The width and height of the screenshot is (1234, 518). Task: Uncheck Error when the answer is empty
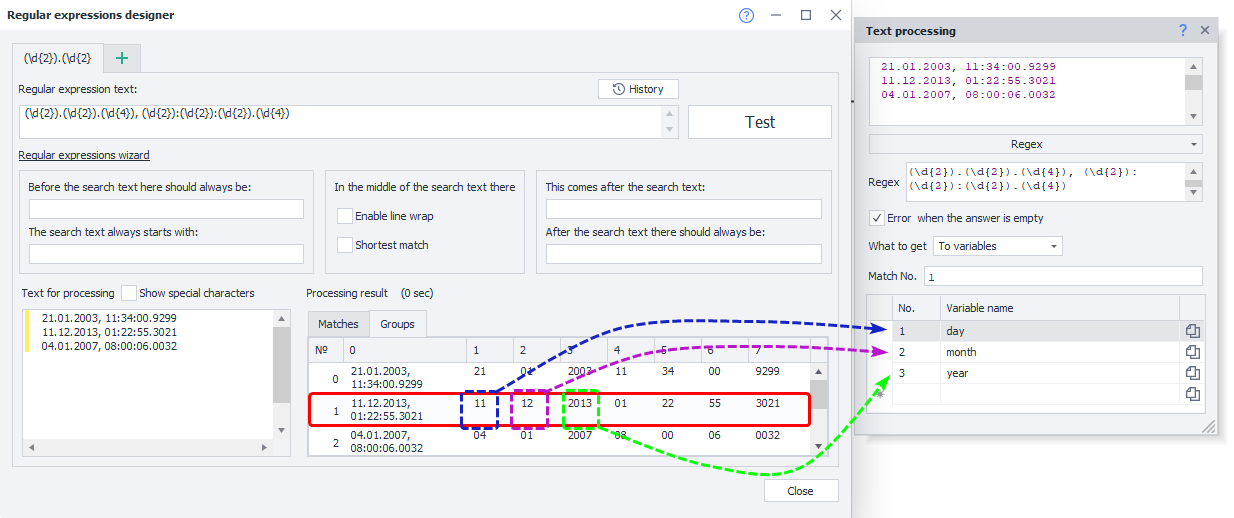877,218
